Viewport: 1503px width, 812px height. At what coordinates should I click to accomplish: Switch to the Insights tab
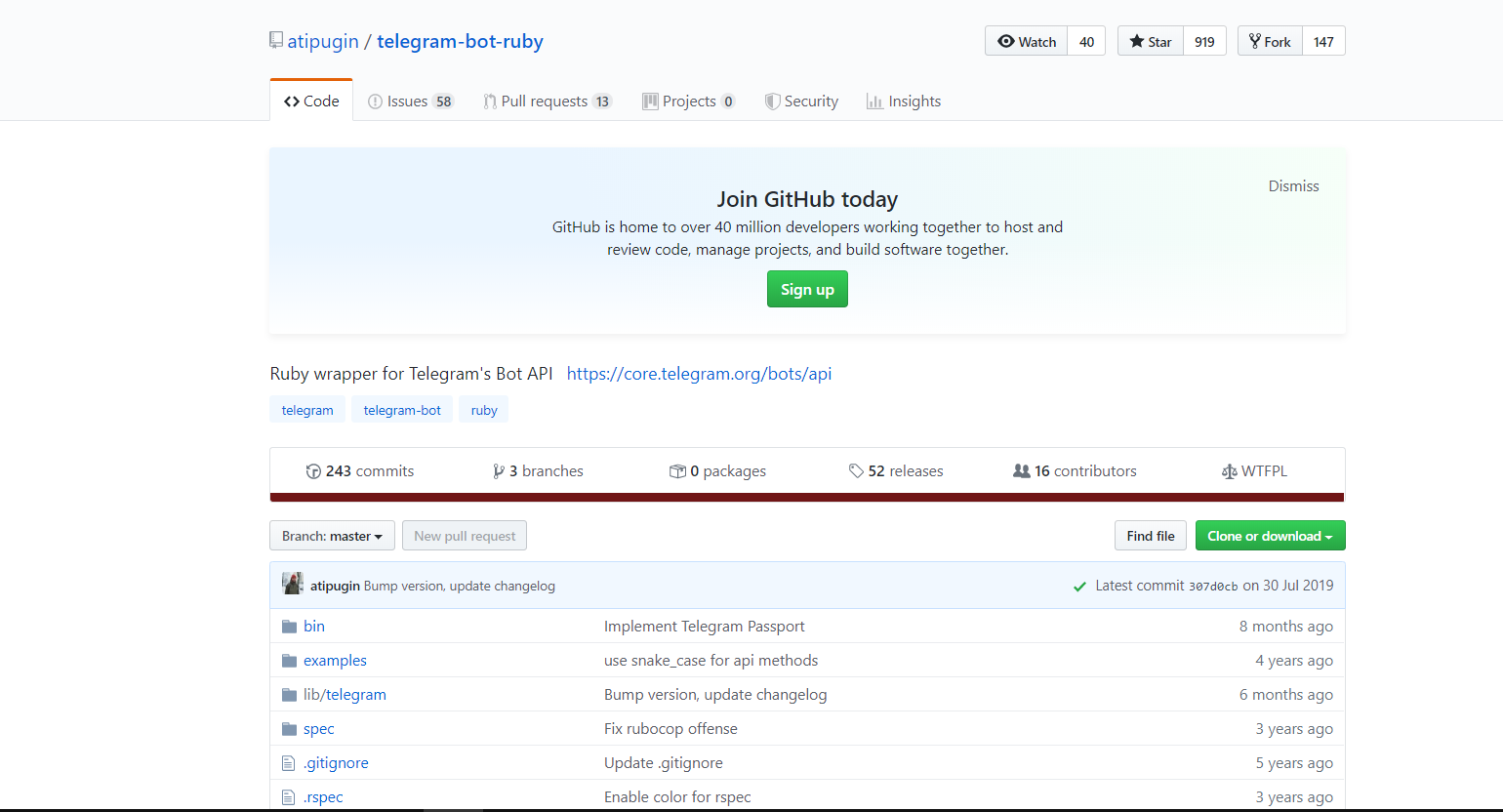[x=904, y=101]
